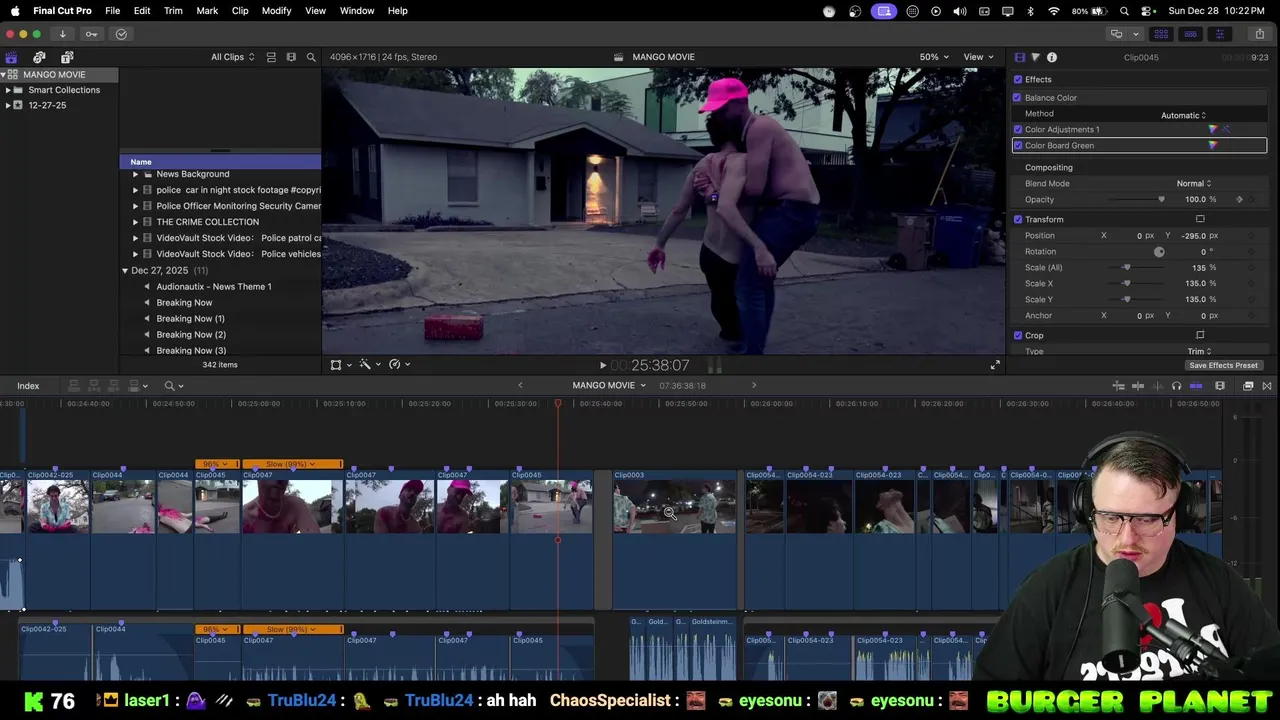1280x720 pixels.
Task: Enter full screen viewer with arrows icon
Action: 995,365
